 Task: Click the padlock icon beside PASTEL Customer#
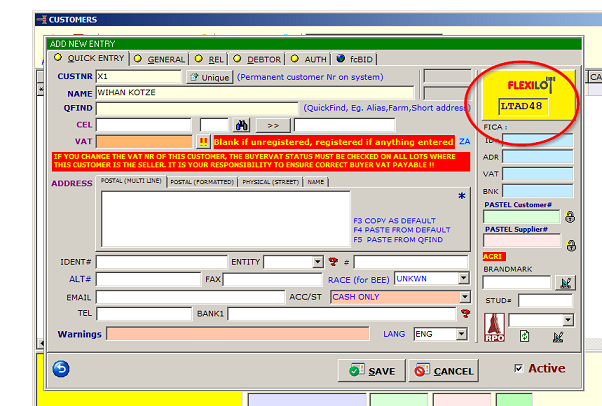[570, 217]
